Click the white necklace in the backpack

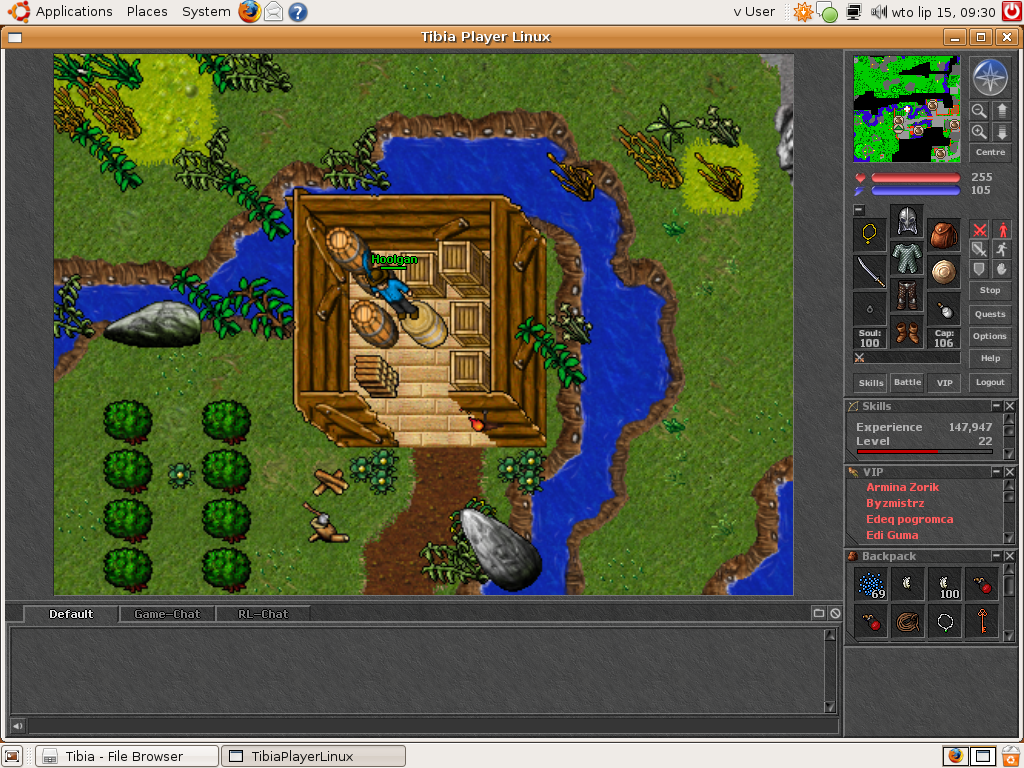tap(945, 621)
